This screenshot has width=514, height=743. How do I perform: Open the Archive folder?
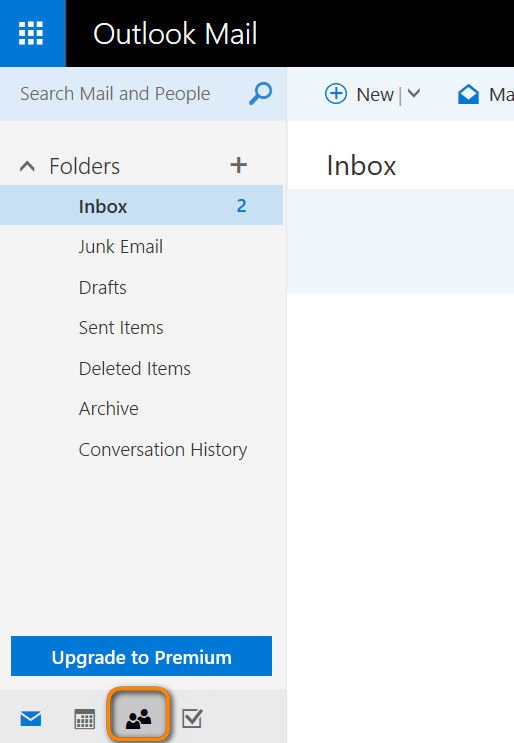click(108, 408)
